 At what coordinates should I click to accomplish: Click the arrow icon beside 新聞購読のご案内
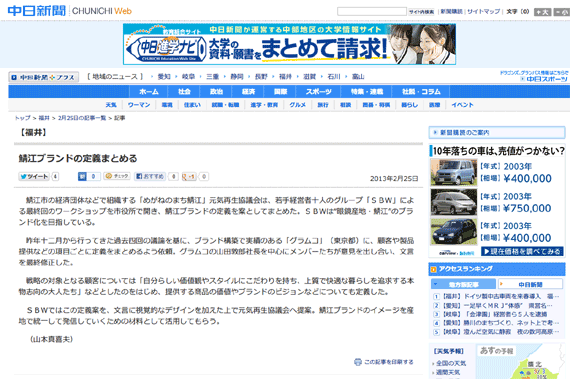coord(435,133)
